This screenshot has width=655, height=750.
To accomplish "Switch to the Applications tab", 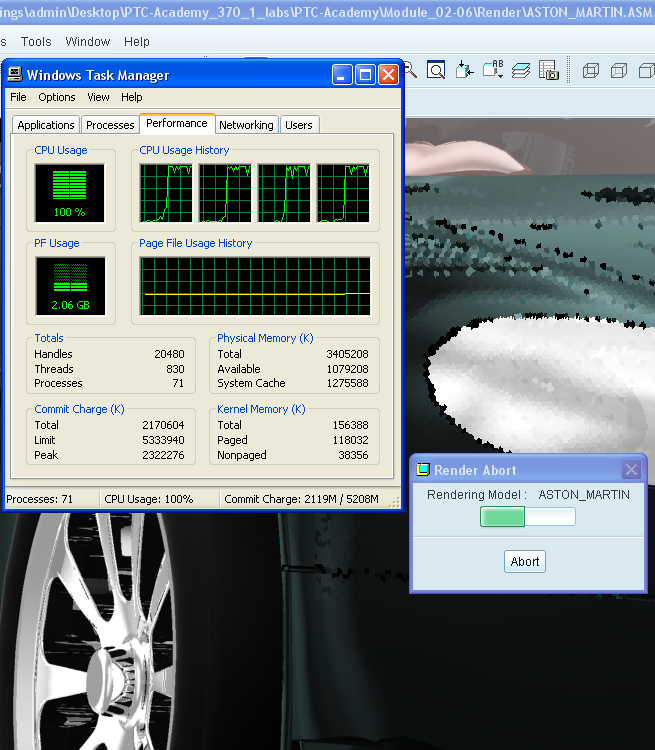I will click(46, 125).
